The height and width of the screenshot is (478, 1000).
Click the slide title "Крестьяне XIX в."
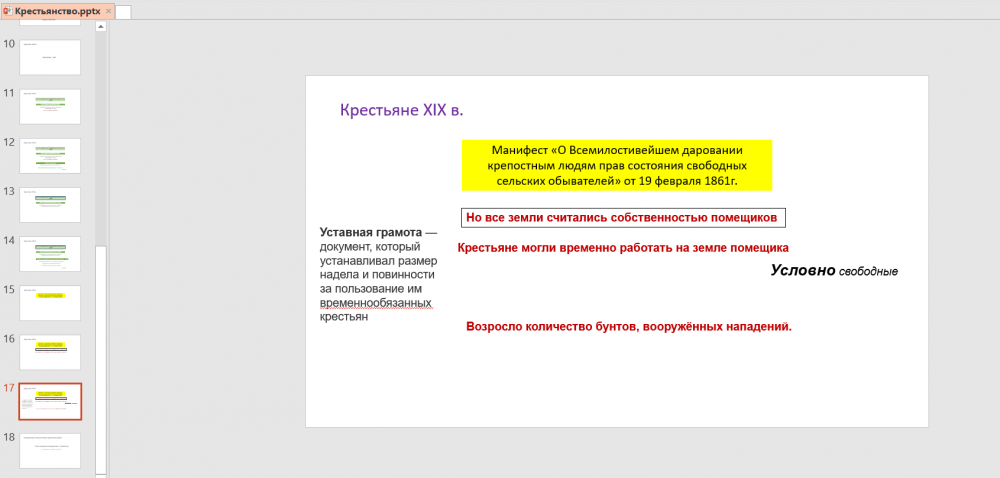coord(401,110)
